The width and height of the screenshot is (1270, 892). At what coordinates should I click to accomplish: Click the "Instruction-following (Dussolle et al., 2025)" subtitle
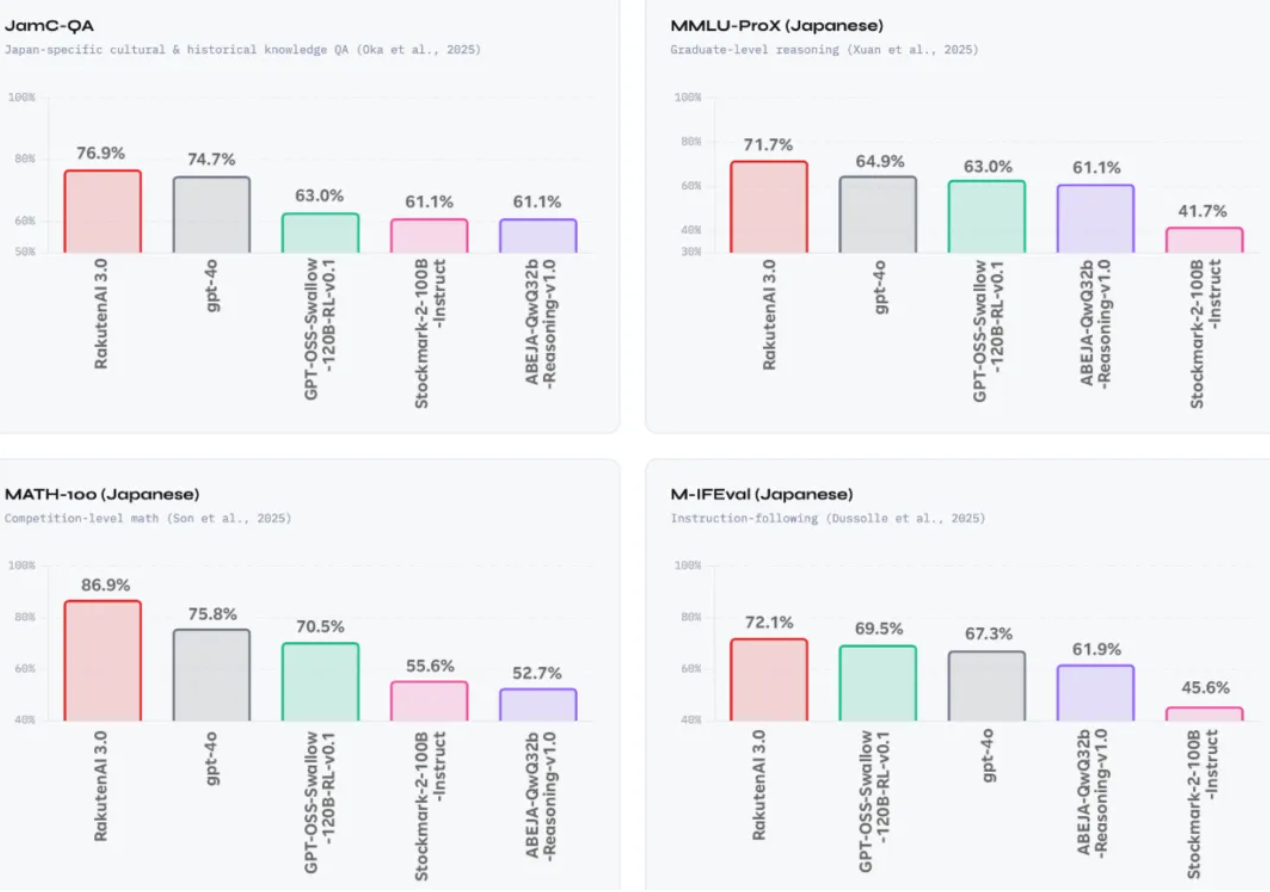tap(827, 518)
